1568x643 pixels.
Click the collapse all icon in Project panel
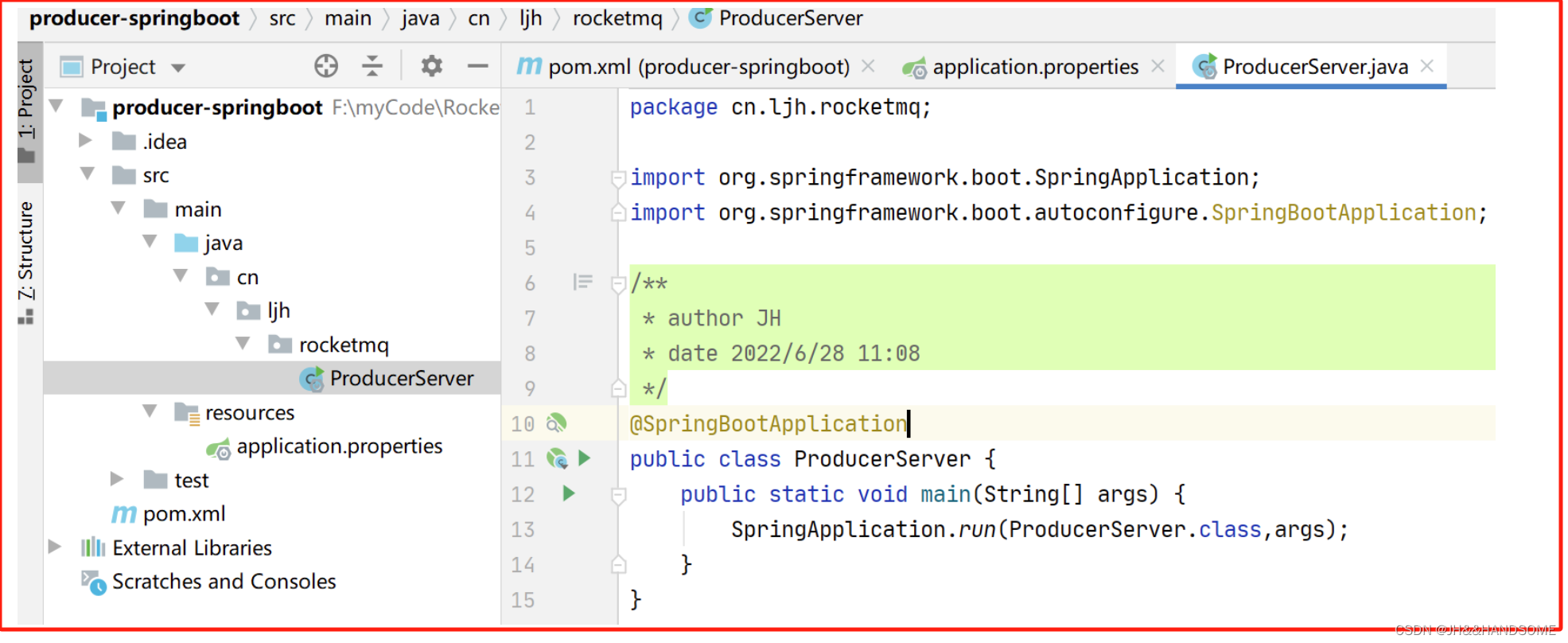click(x=372, y=66)
